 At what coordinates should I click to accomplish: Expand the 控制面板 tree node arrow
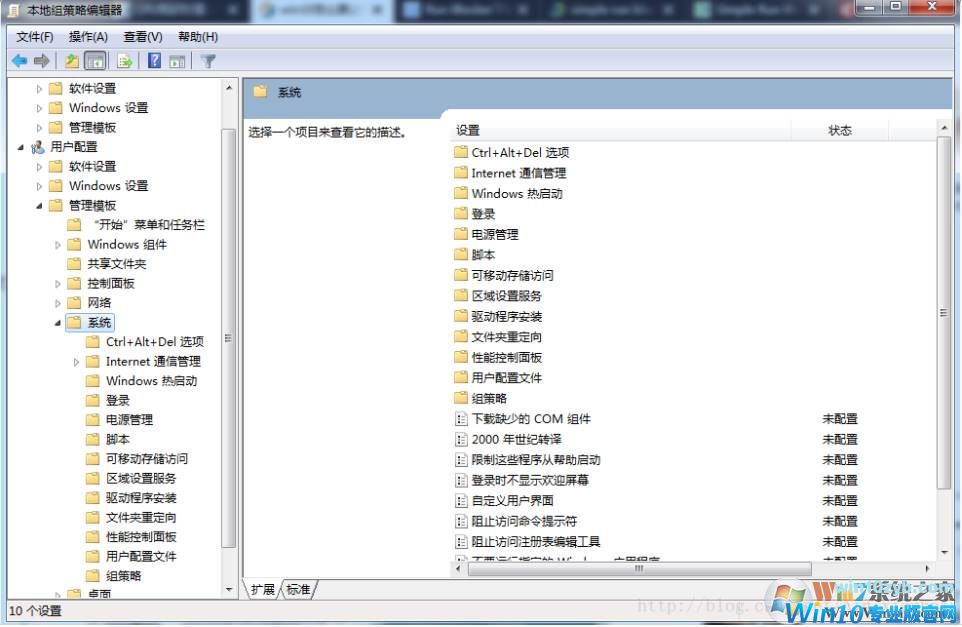pyautogui.click(x=59, y=284)
